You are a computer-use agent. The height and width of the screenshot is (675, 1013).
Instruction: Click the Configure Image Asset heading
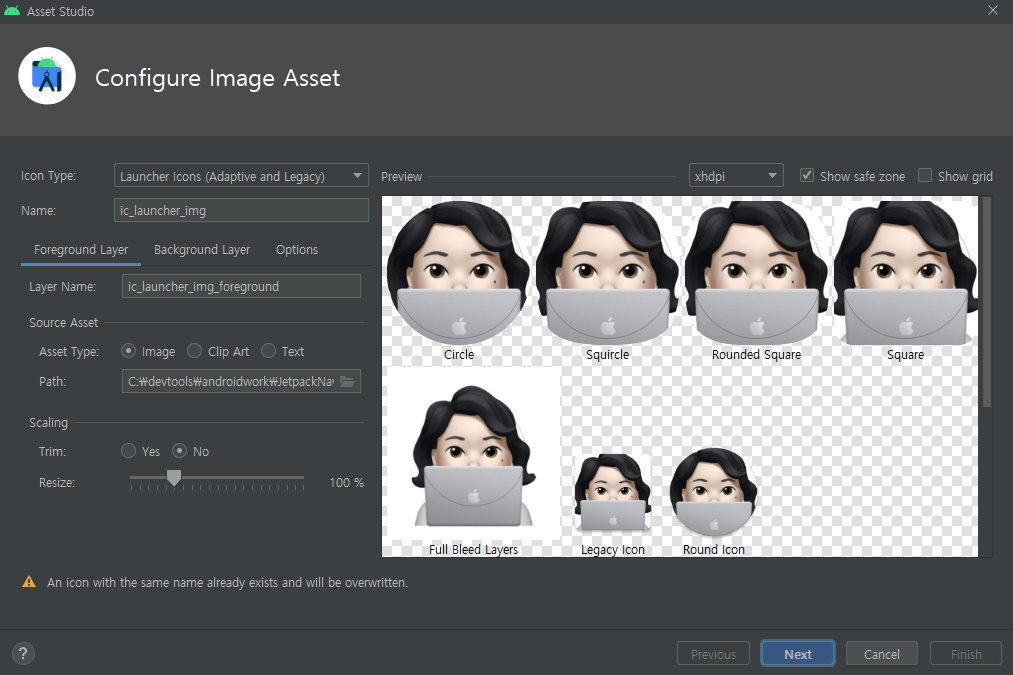pos(218,78)
